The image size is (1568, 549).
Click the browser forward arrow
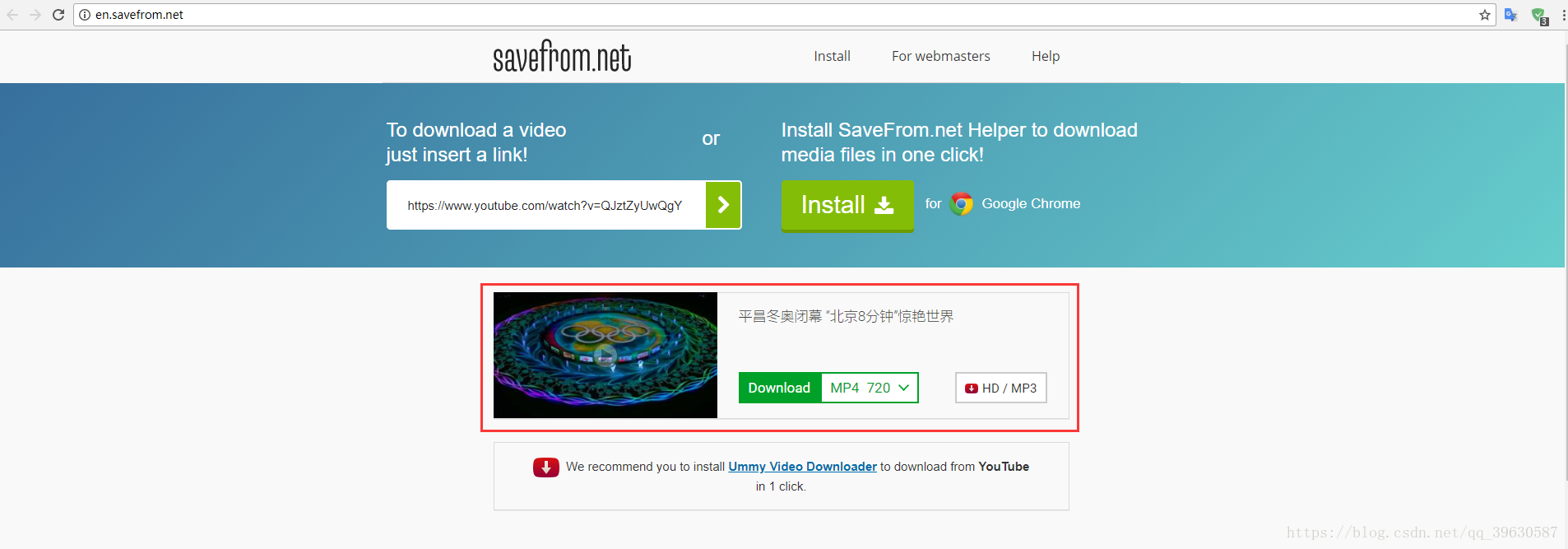click(x=35, y=15)
